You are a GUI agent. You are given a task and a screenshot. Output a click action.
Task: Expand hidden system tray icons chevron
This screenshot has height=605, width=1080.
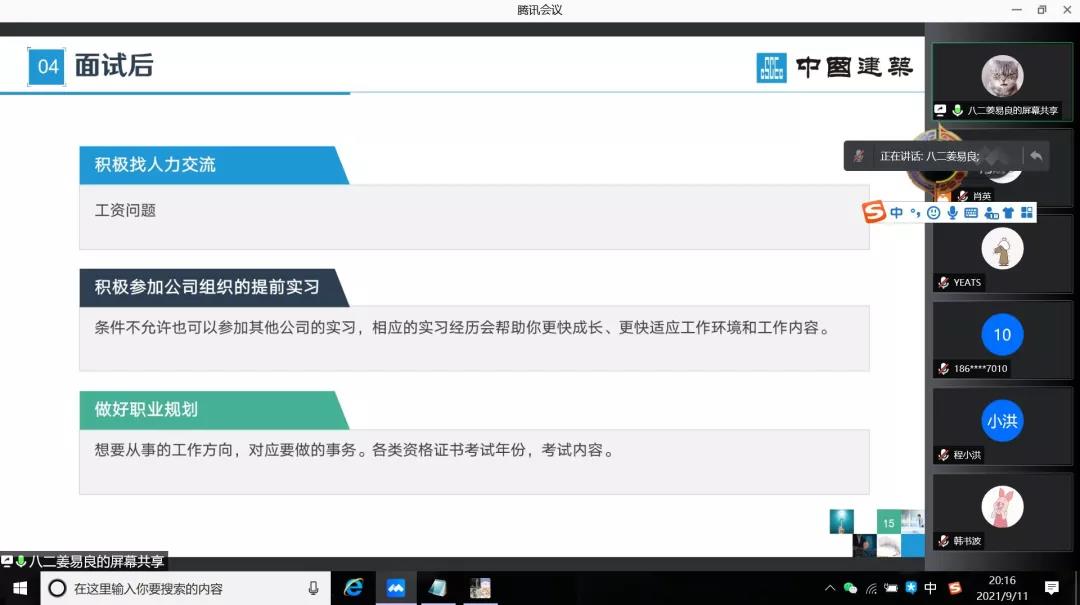(x=830, y=588)
